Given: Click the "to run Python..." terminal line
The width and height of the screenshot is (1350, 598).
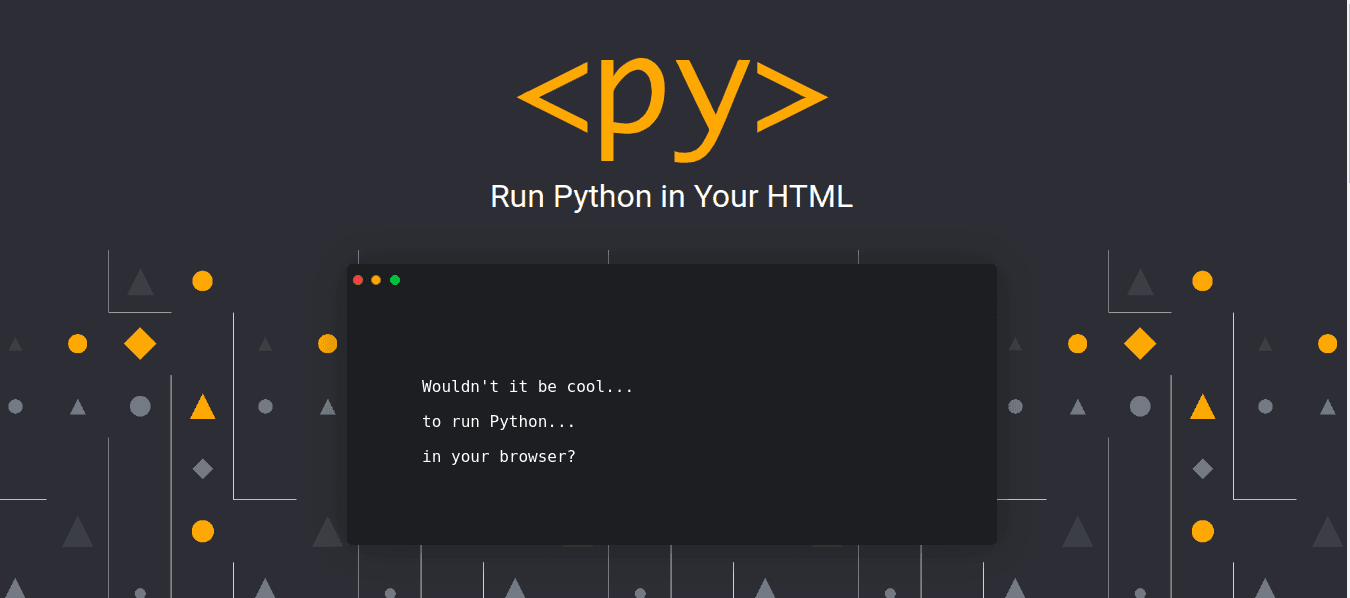Looking at the screenshot, I should tap(498, 422).
